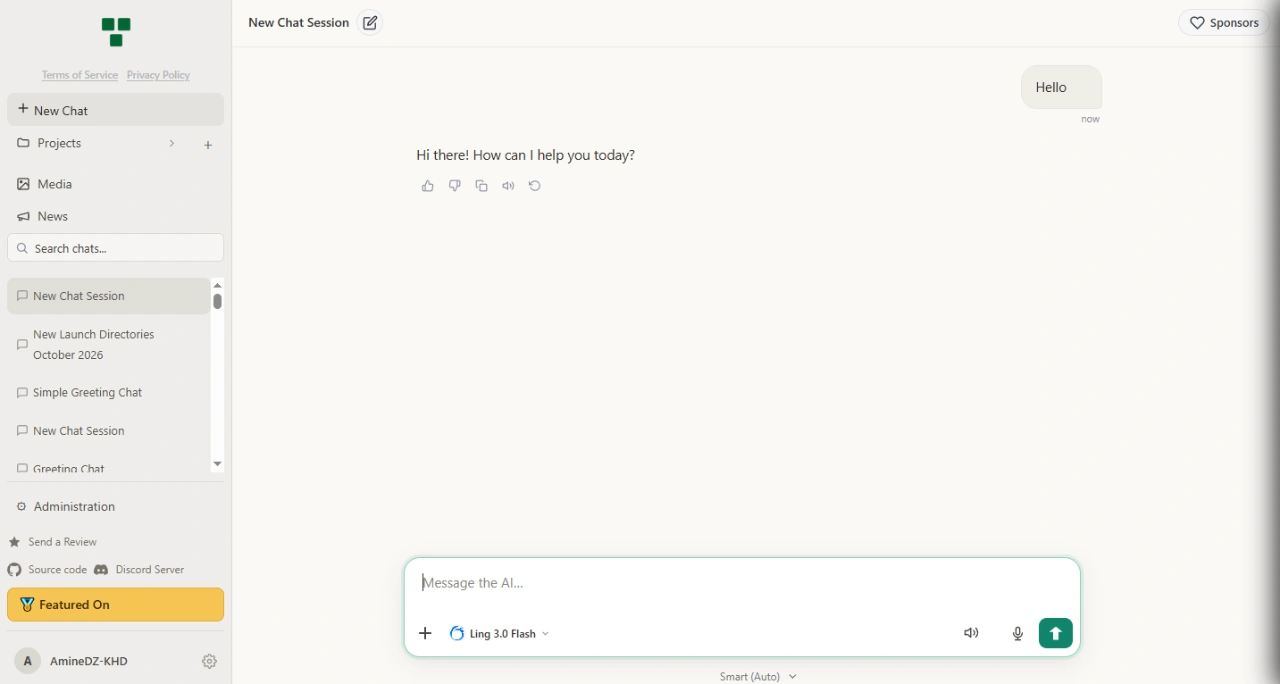This screenshot has width=1280, height=684.
Task: Click the heart icon in Sponsors
Action: pos(1197,23)
